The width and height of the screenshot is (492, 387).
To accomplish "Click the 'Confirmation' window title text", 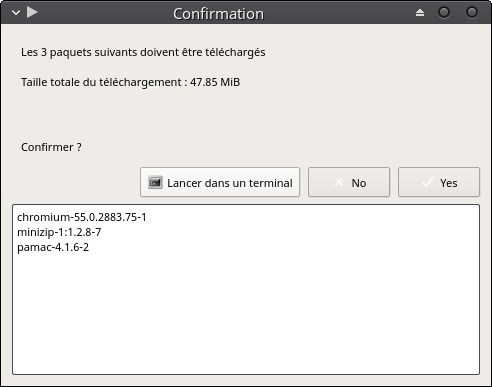I will click(218, 14).
